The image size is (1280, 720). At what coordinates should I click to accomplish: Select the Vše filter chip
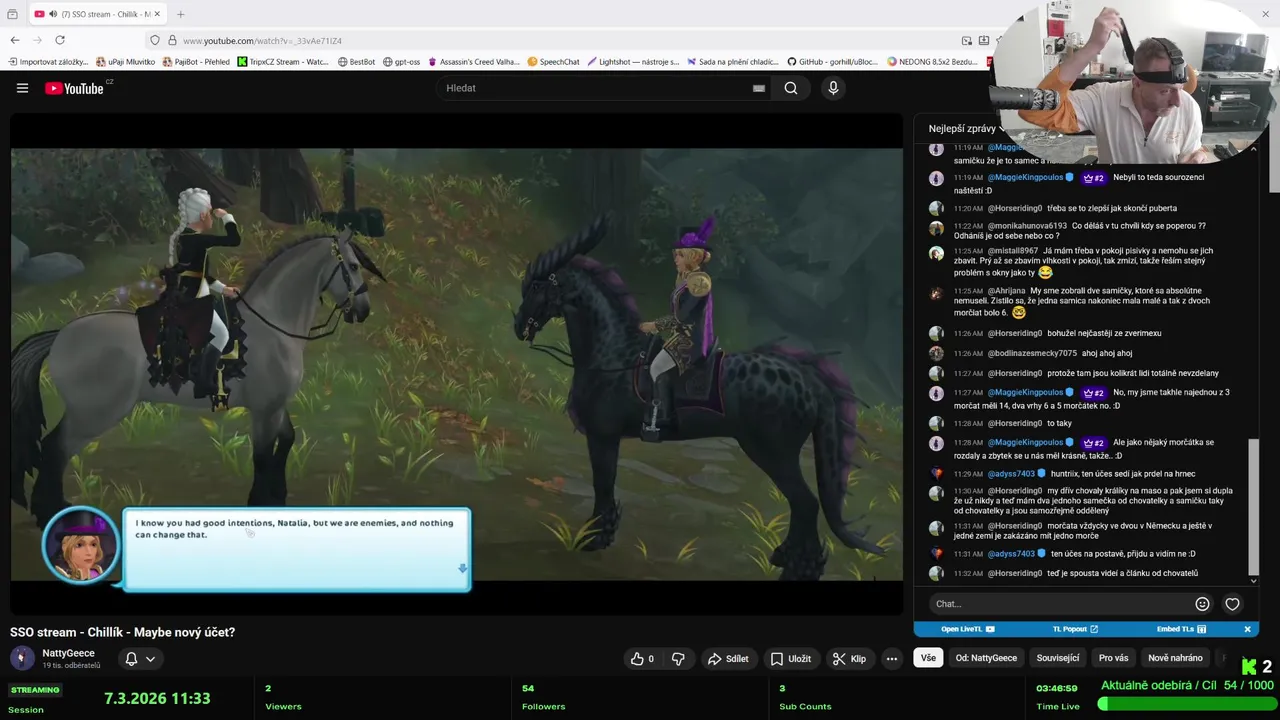928,658
